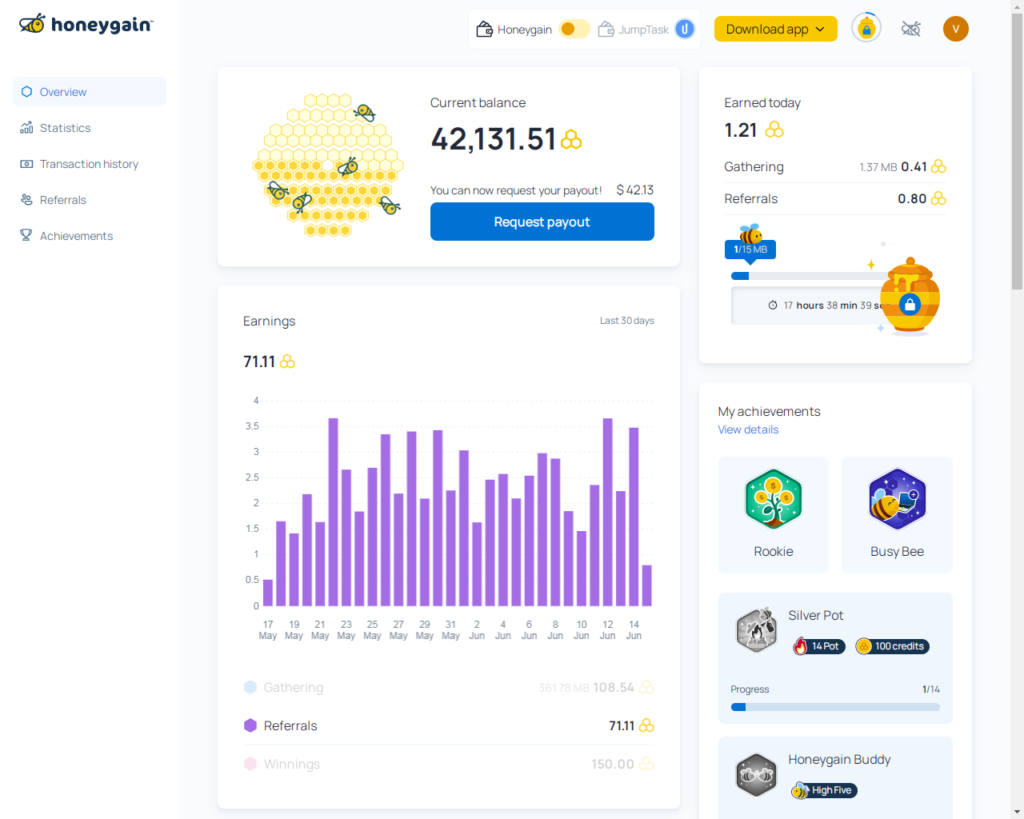
Task: Click the Silver Pot badge icon
Action: click(x=756, y=630)
